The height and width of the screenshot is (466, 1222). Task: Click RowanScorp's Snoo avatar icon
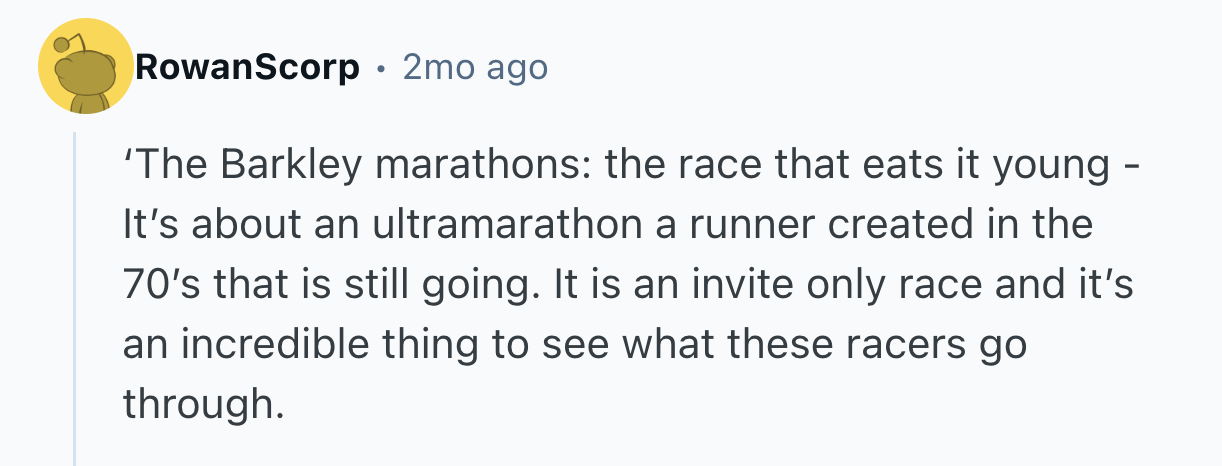[x=85, y=67]
